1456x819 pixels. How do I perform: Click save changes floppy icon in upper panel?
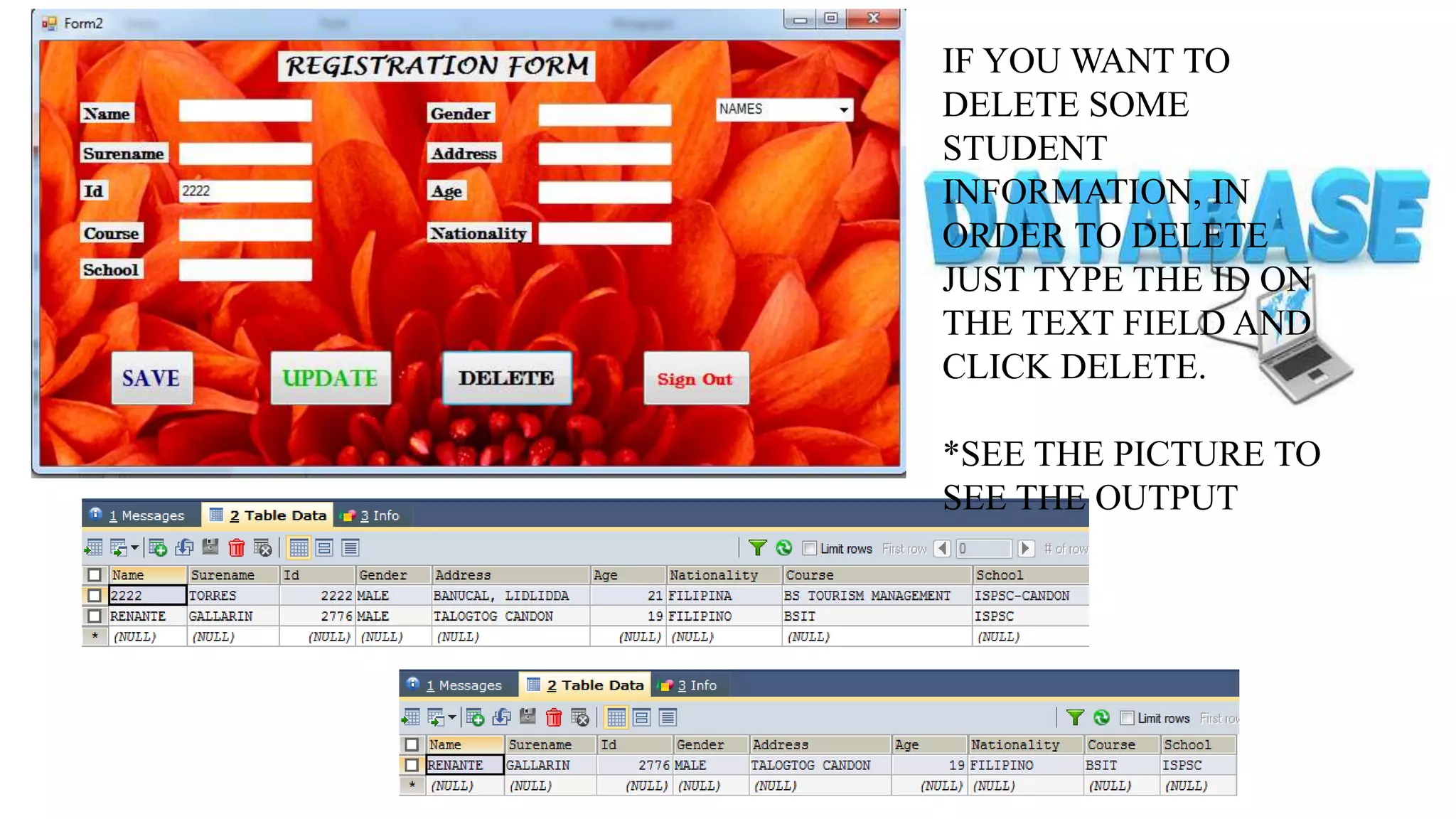[x=210, y=547]
